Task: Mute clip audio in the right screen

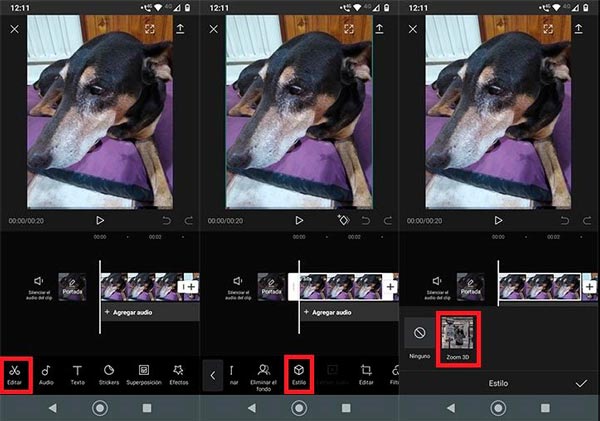Action: (437, 287)
